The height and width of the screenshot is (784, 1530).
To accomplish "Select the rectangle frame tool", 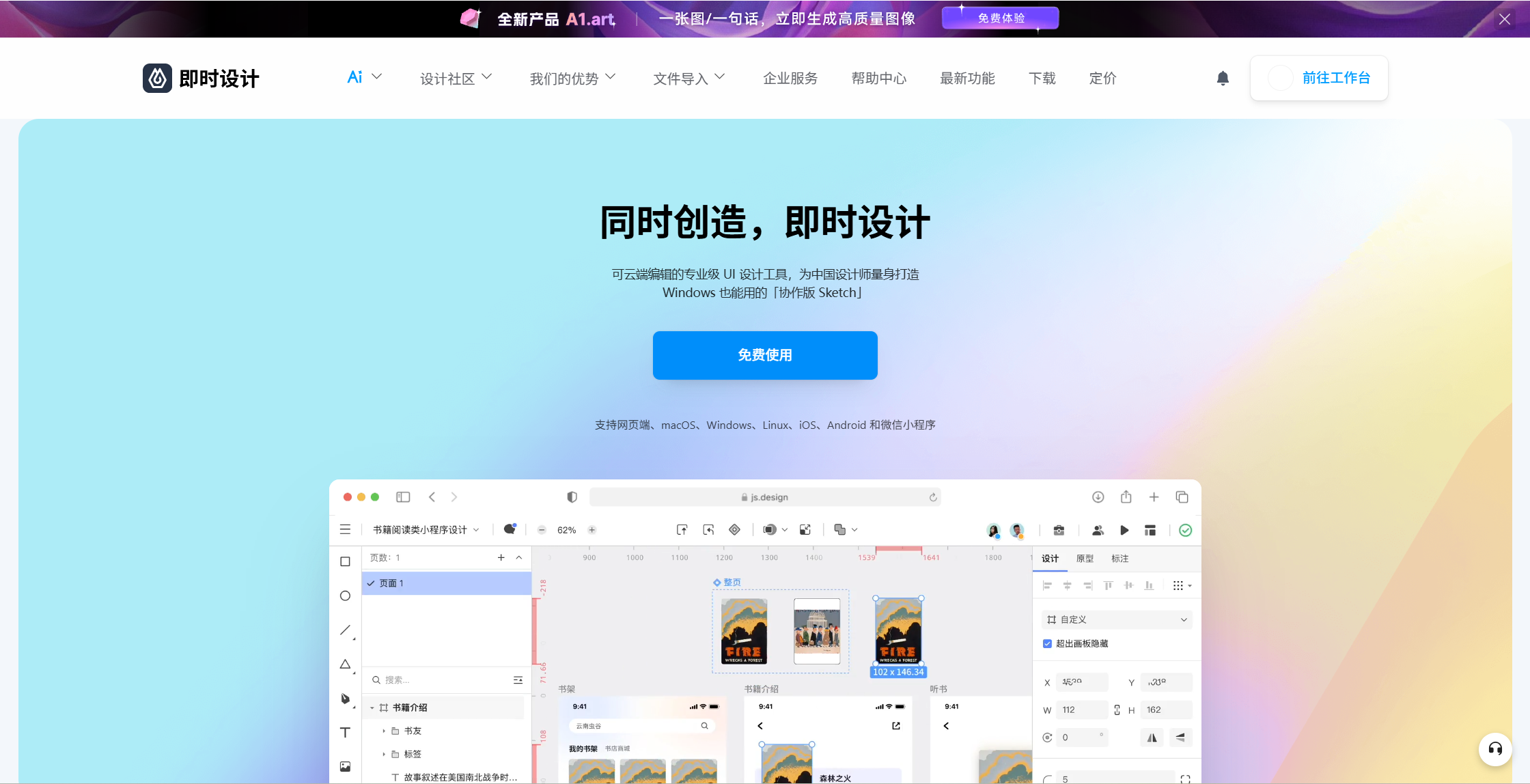I will (346, 561).
